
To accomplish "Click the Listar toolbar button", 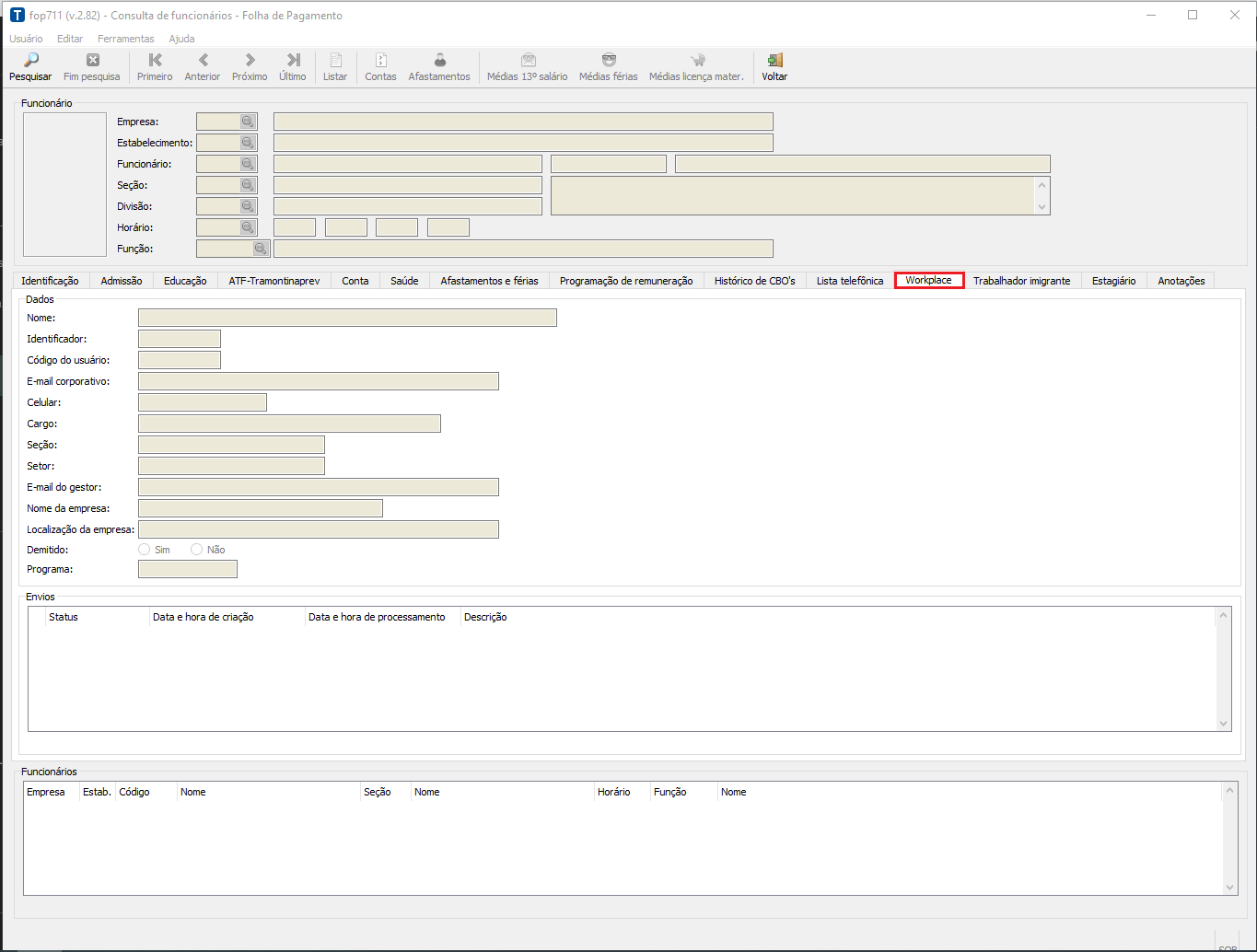I will [x=335, y=61].
